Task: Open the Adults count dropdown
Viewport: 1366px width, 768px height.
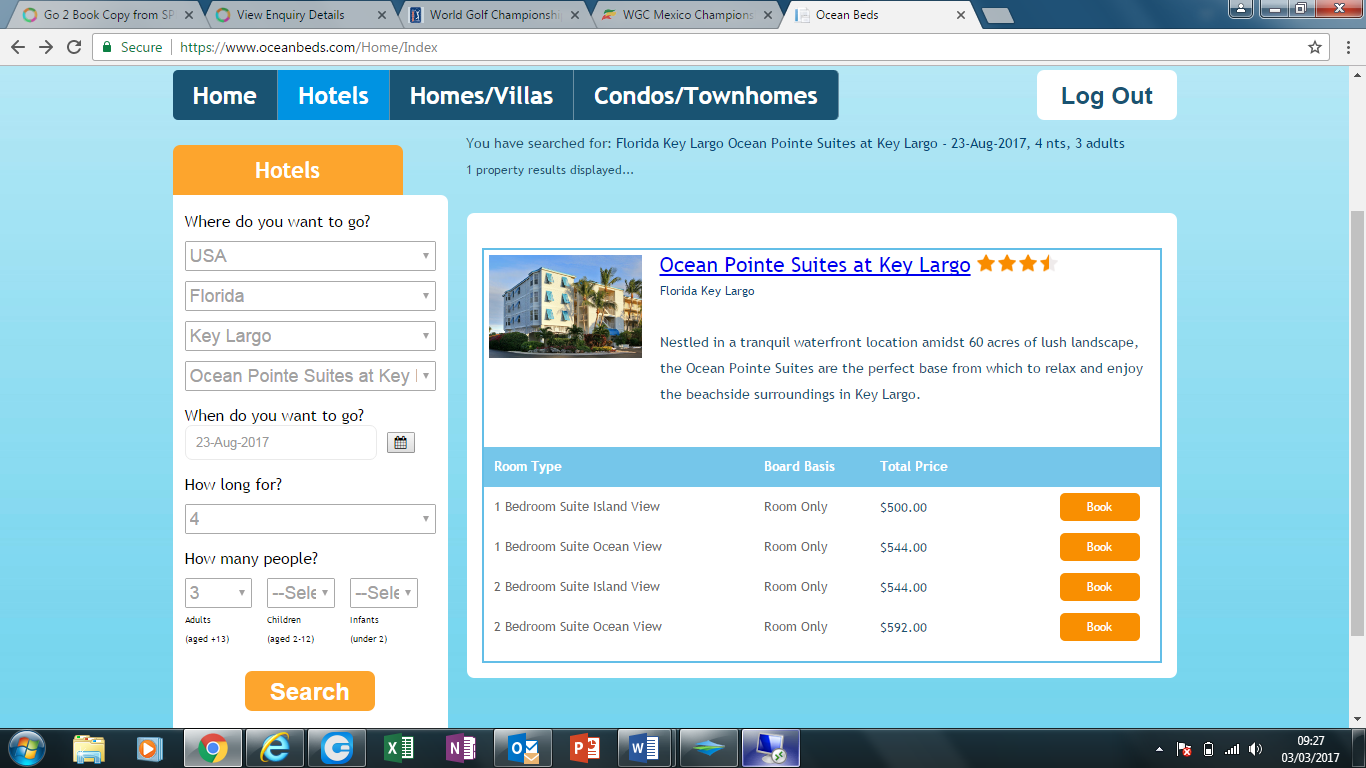Action: pos(218,593)
